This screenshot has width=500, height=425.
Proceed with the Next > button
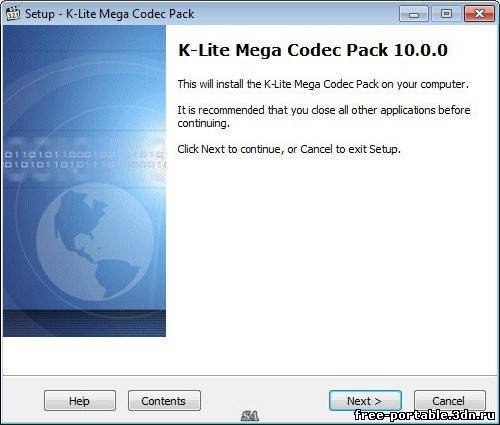pyautogui.click(x=365, y=401)
